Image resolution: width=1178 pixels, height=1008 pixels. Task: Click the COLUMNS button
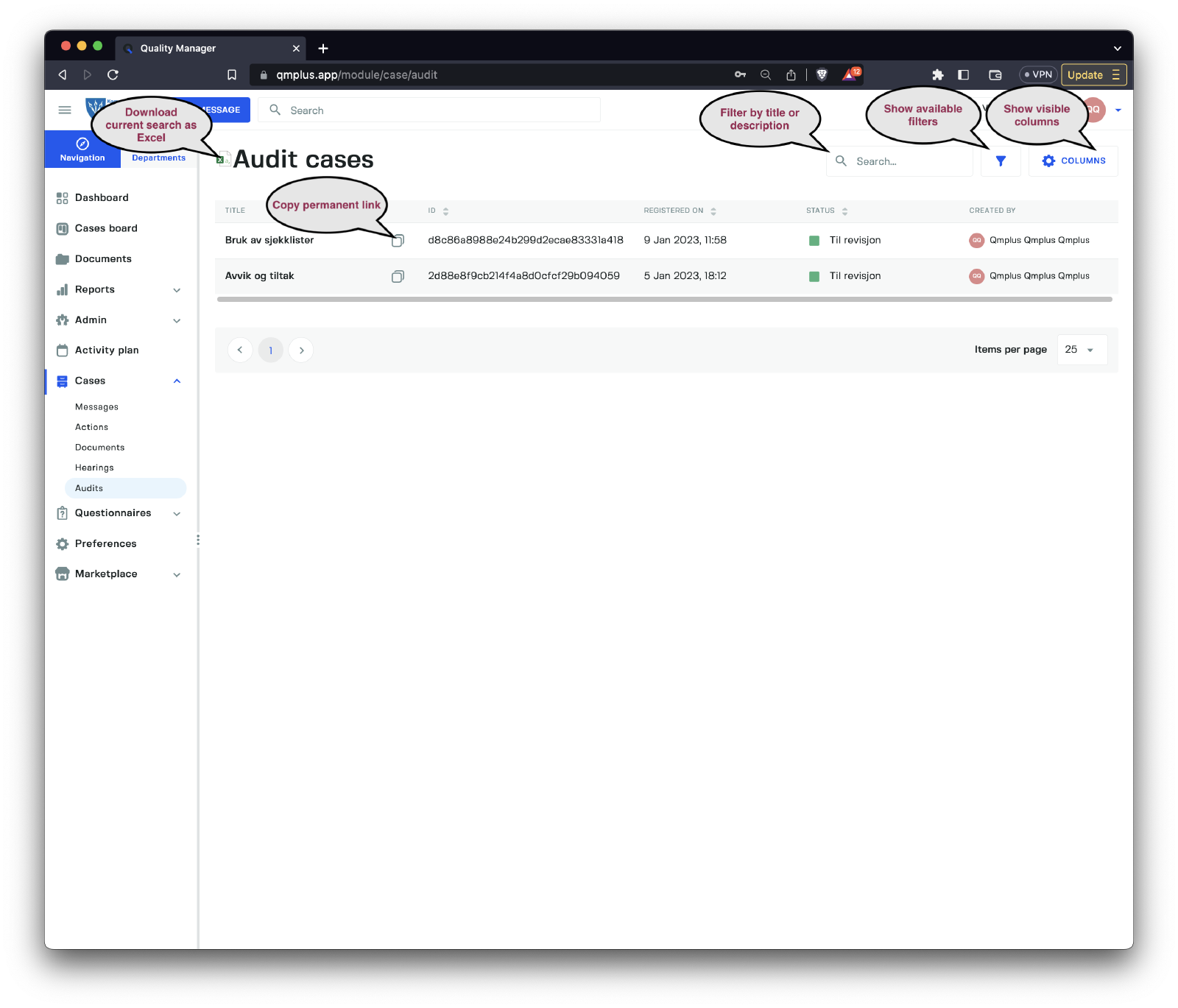(1073, 161)
